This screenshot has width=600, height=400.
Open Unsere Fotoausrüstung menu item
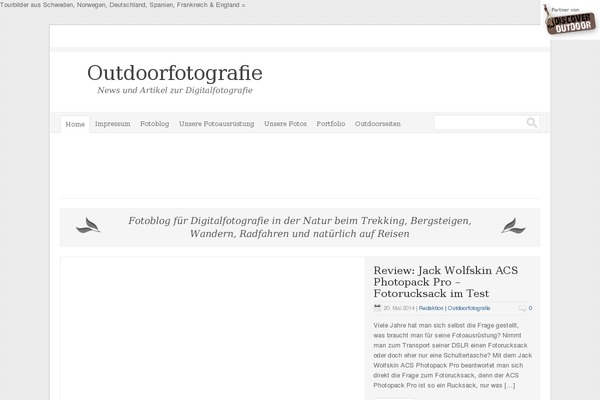tap(217, 124)
